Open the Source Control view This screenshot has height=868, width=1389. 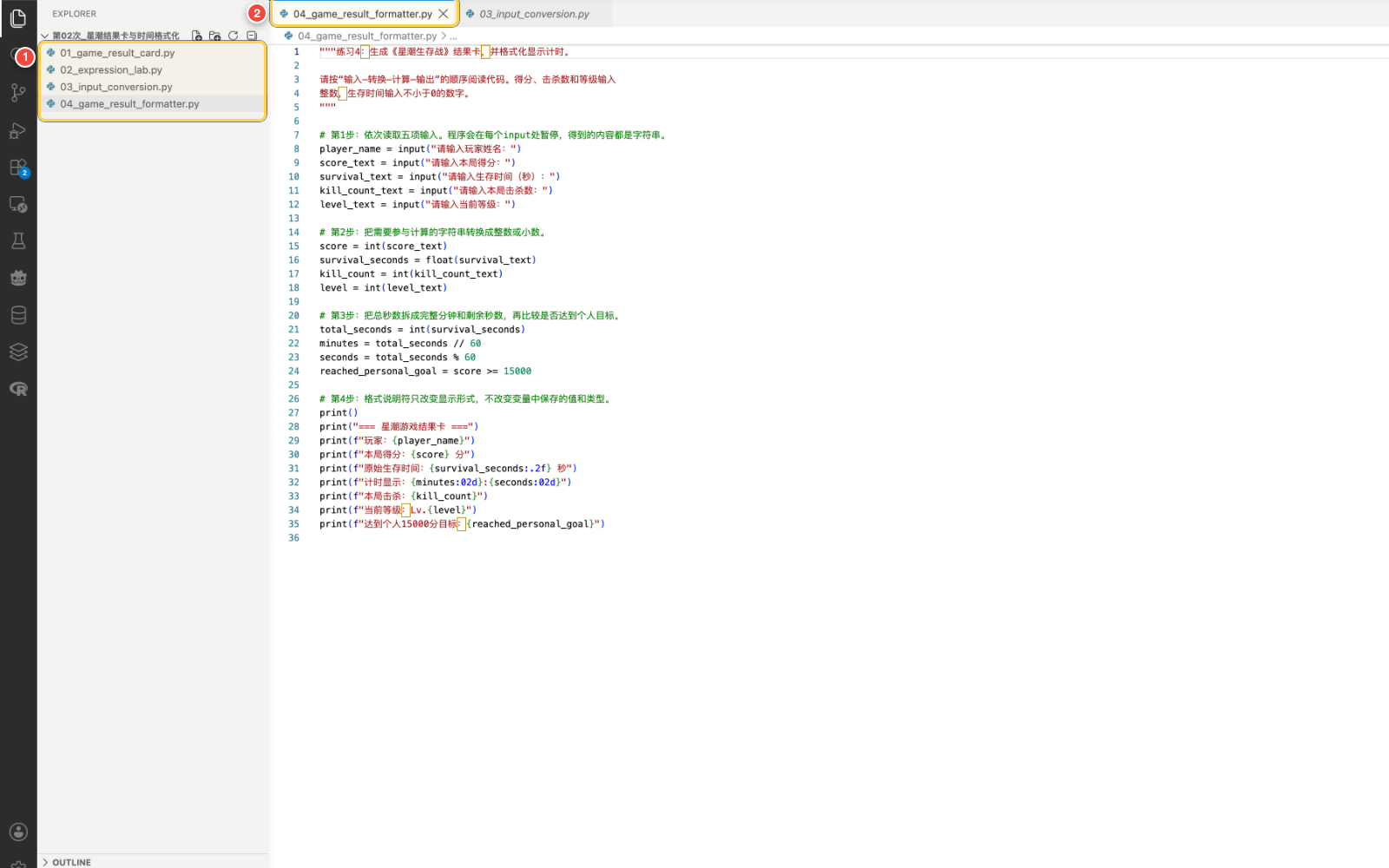18,92
